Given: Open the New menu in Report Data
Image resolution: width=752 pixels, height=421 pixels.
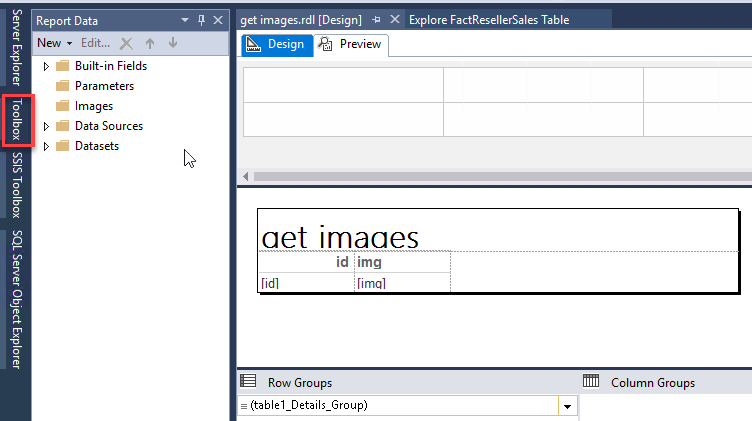Looking at the screenshot, I should (54, 43).
